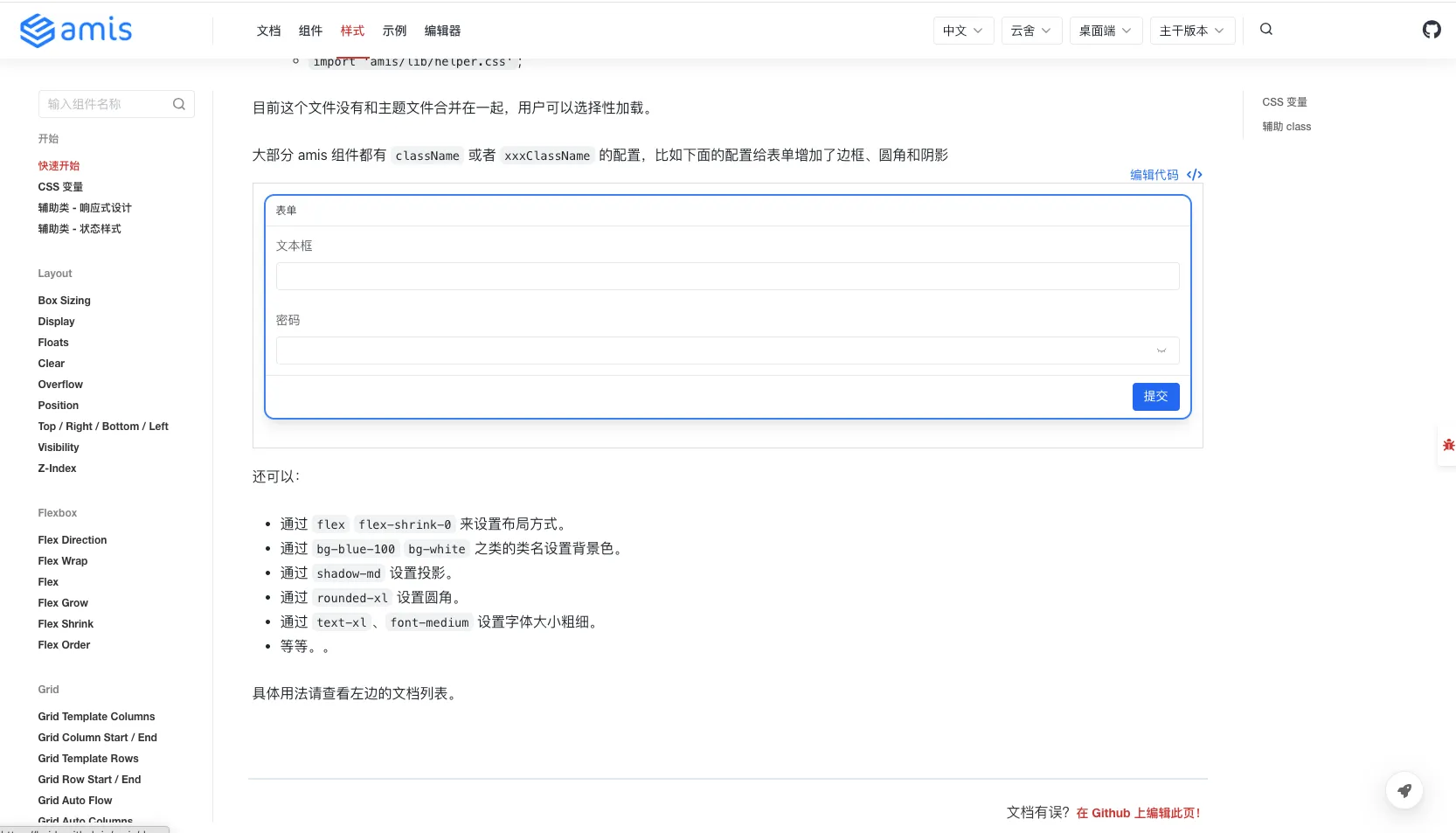
Task: Open the search panel via magnifier icon
Action: tap(1265, 29)
